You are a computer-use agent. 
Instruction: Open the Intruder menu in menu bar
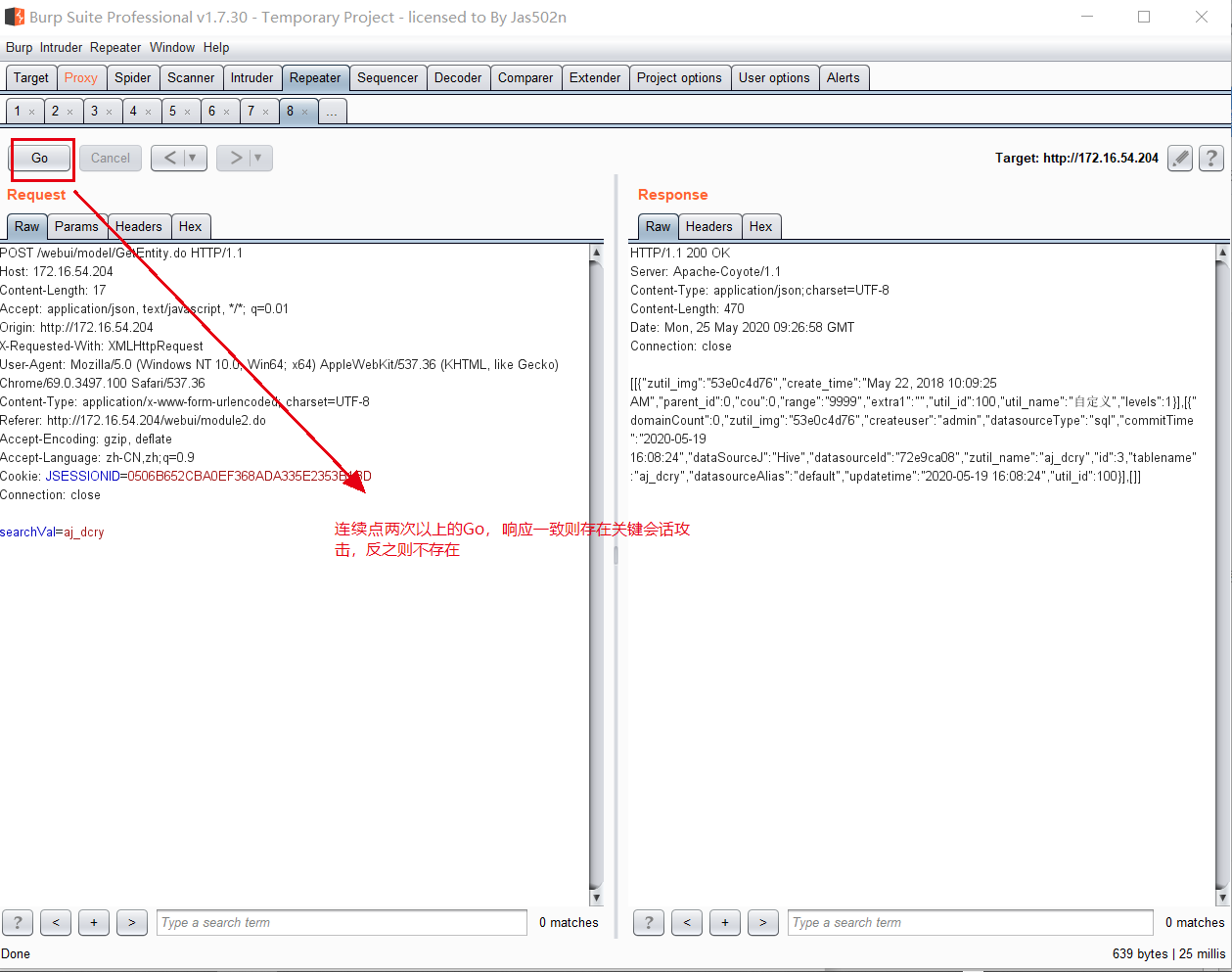click(x=61, y=47)
